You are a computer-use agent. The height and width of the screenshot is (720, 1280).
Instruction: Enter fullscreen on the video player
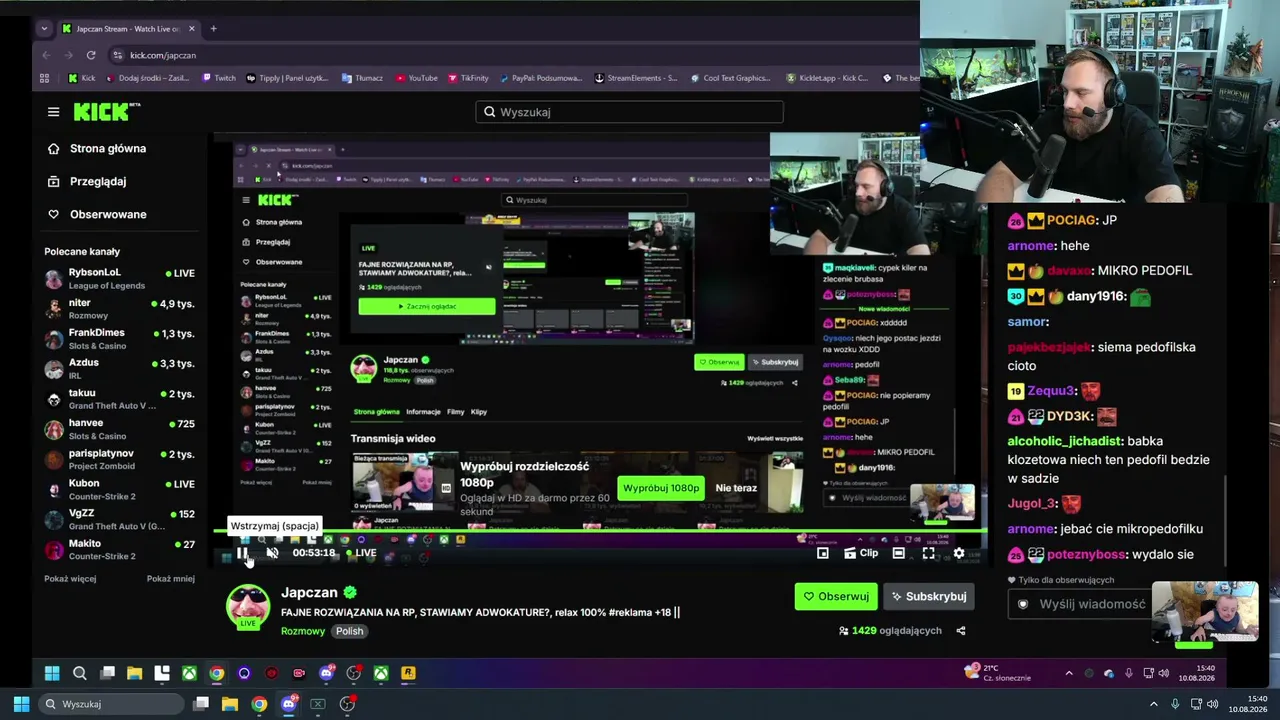928,553
